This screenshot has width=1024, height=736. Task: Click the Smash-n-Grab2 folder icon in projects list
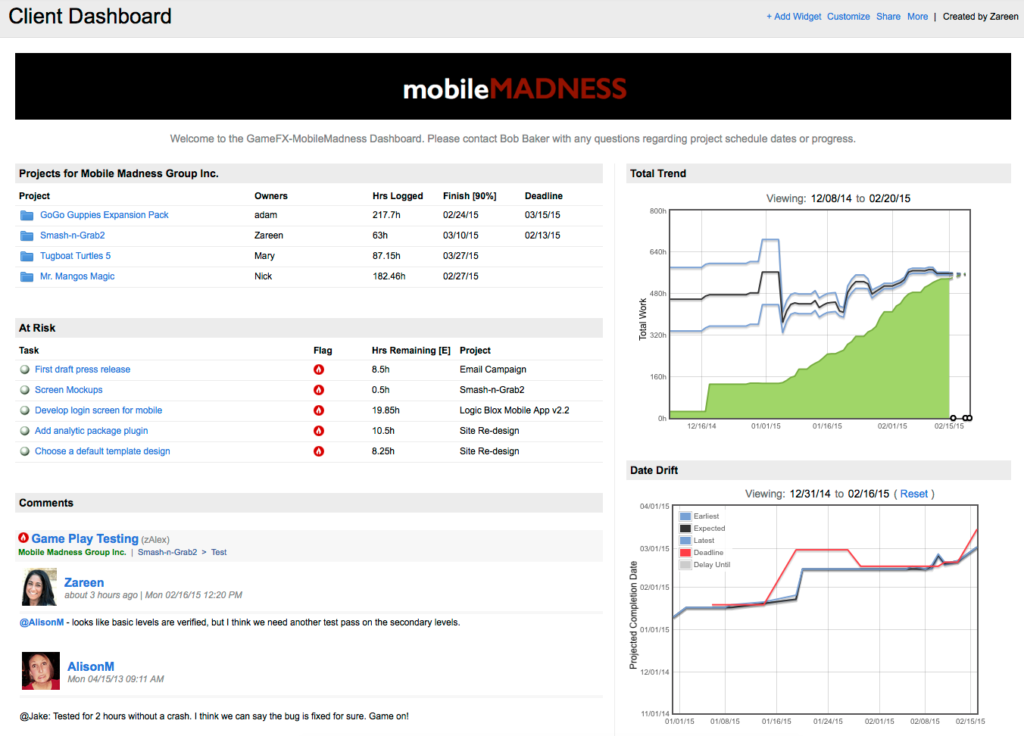click(x=26, y=236)
